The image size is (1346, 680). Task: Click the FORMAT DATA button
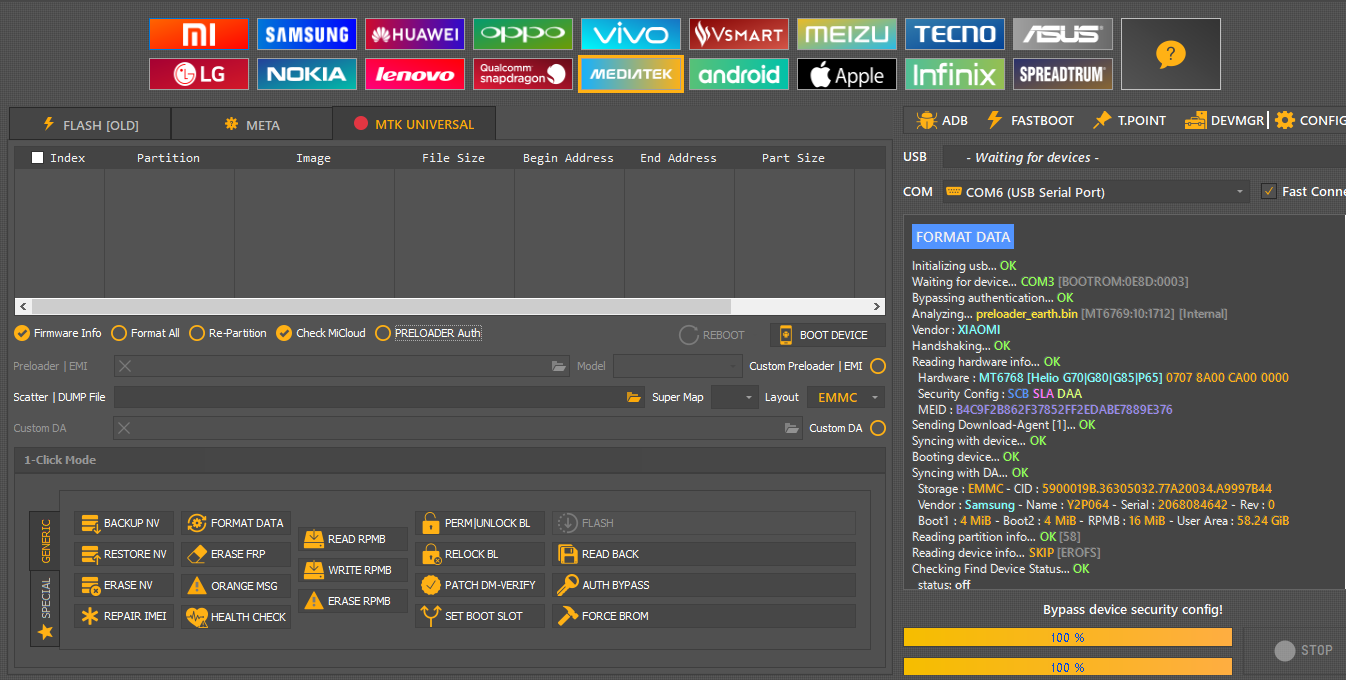[236, 523]
